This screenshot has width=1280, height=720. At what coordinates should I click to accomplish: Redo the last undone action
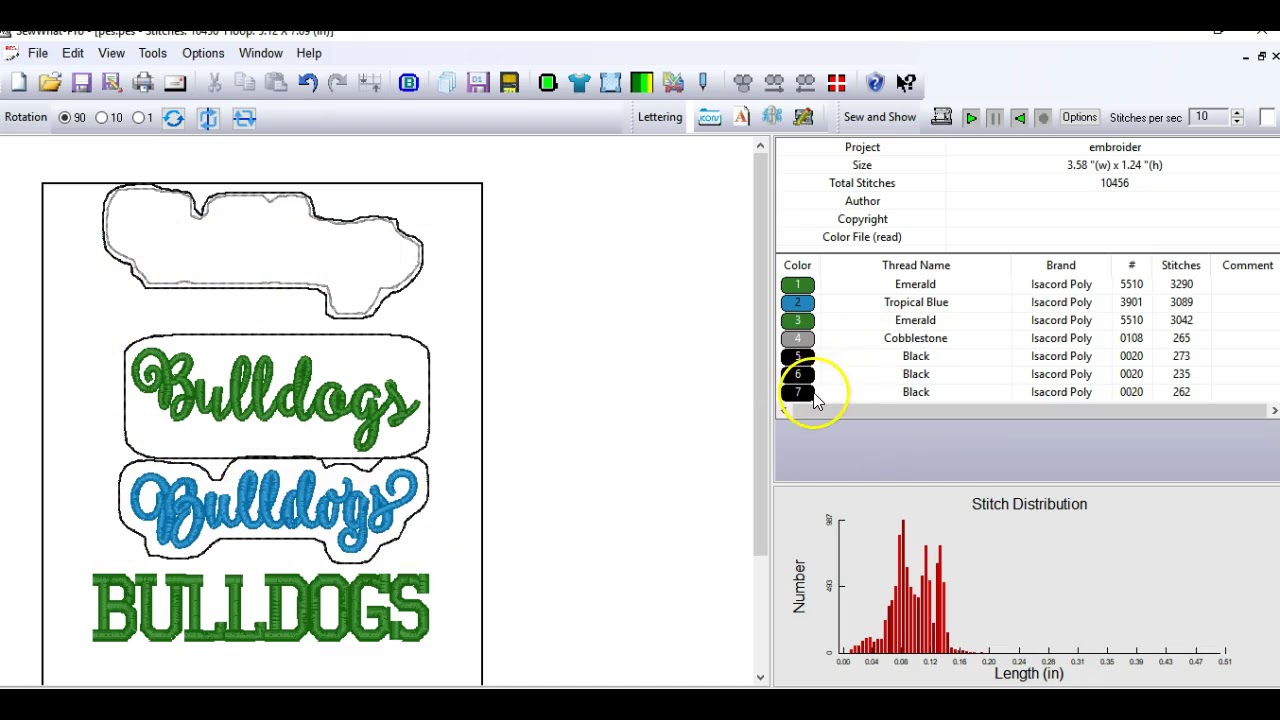[338, 83]
